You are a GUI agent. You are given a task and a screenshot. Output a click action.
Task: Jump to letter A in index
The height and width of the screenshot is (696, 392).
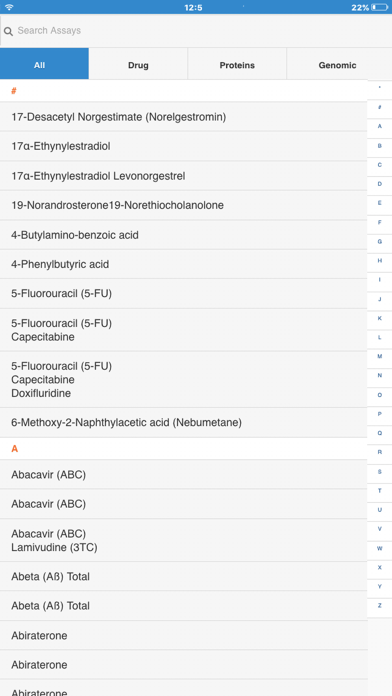(x=380, y=126)
